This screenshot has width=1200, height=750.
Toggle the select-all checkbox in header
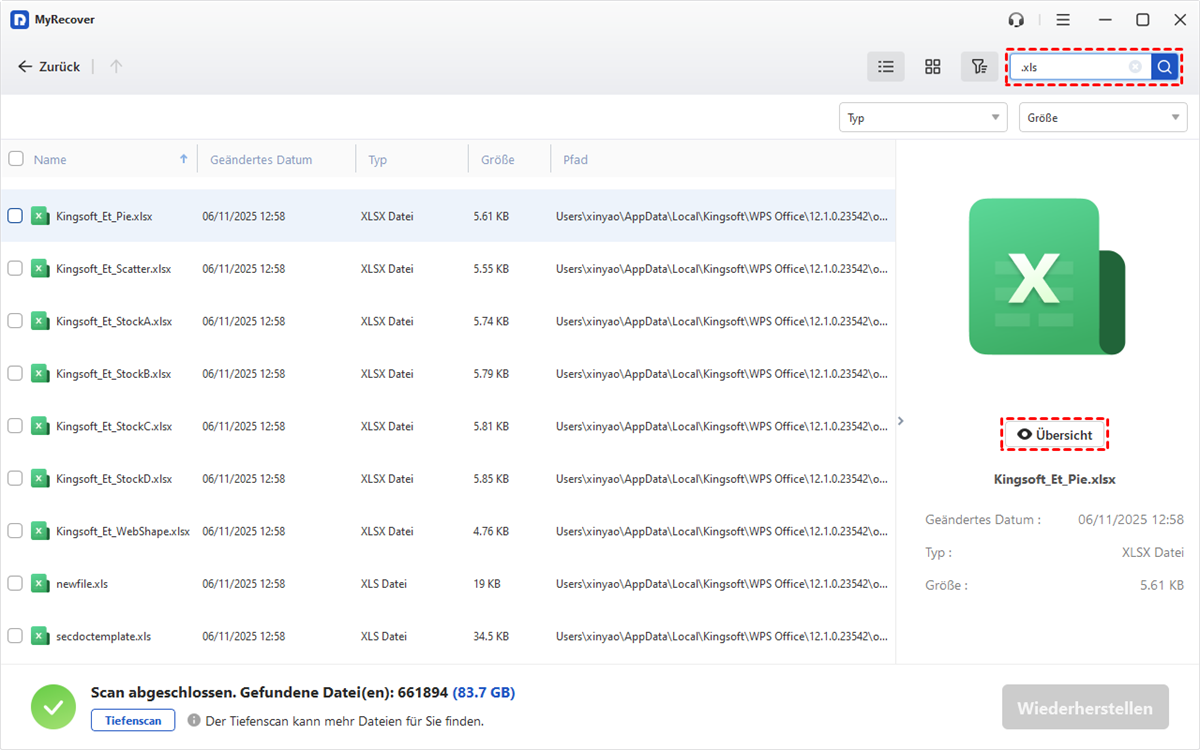click(15, 159)
